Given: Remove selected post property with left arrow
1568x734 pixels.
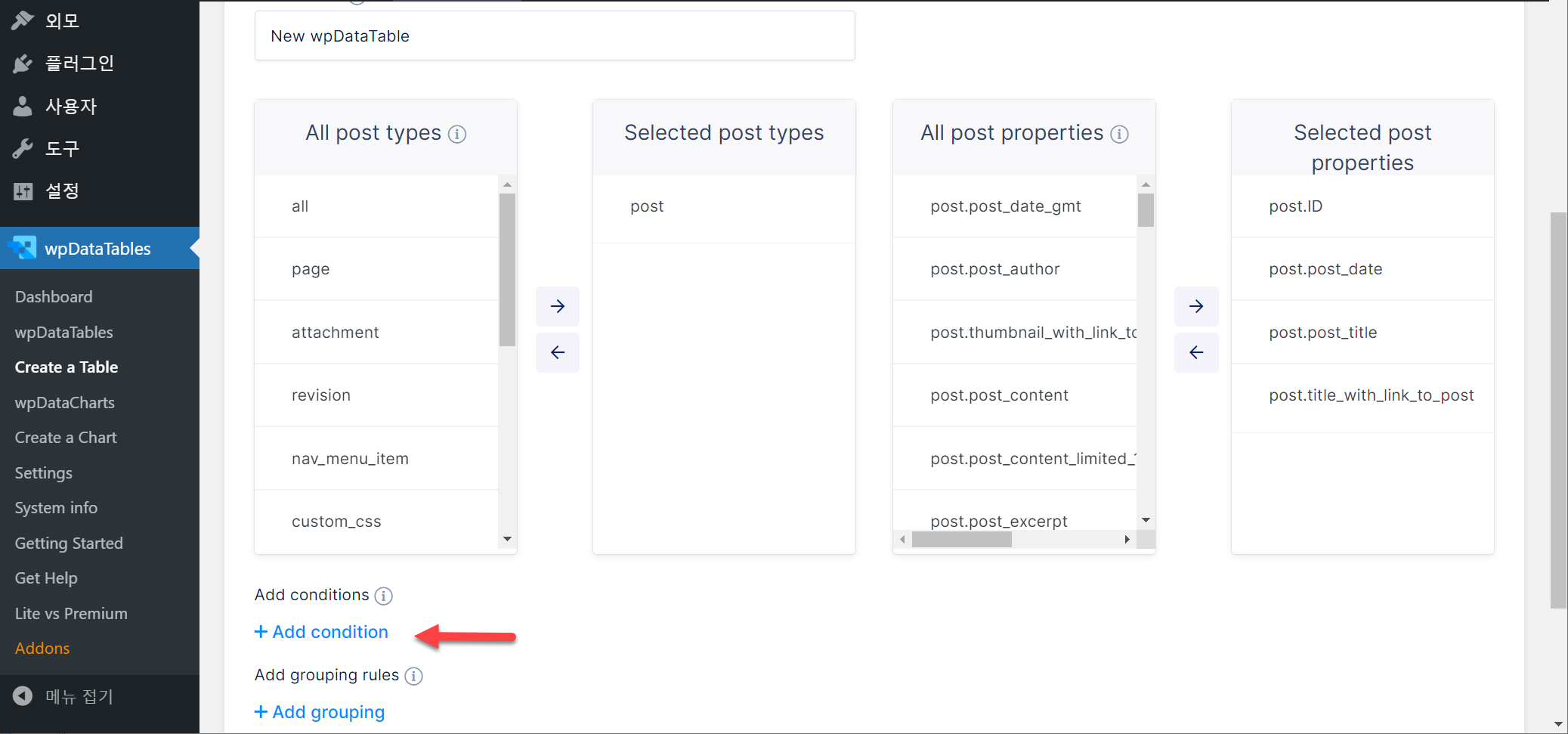Looking at the screenshot, I should 1196,352.
